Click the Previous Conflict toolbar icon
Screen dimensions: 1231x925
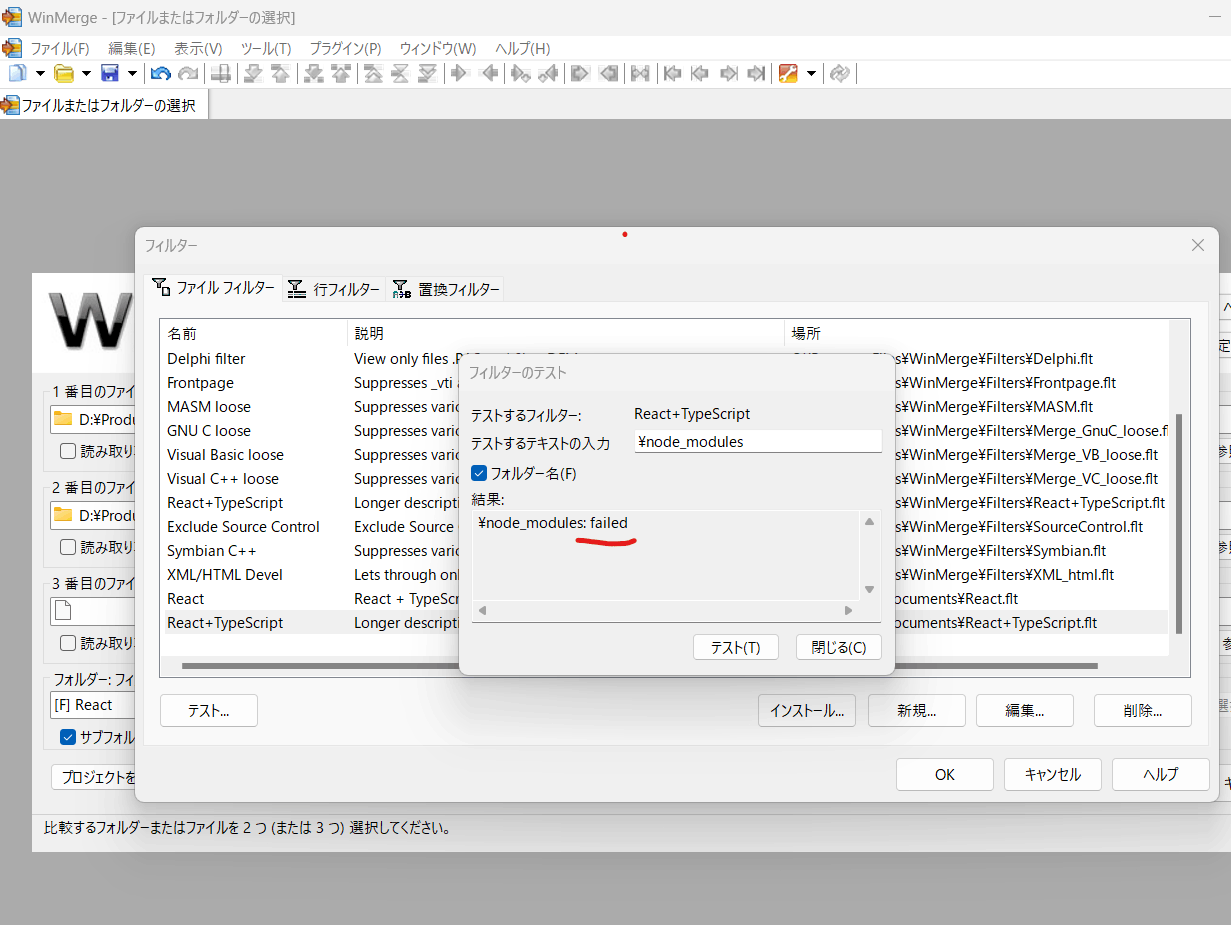pos(341,73)
